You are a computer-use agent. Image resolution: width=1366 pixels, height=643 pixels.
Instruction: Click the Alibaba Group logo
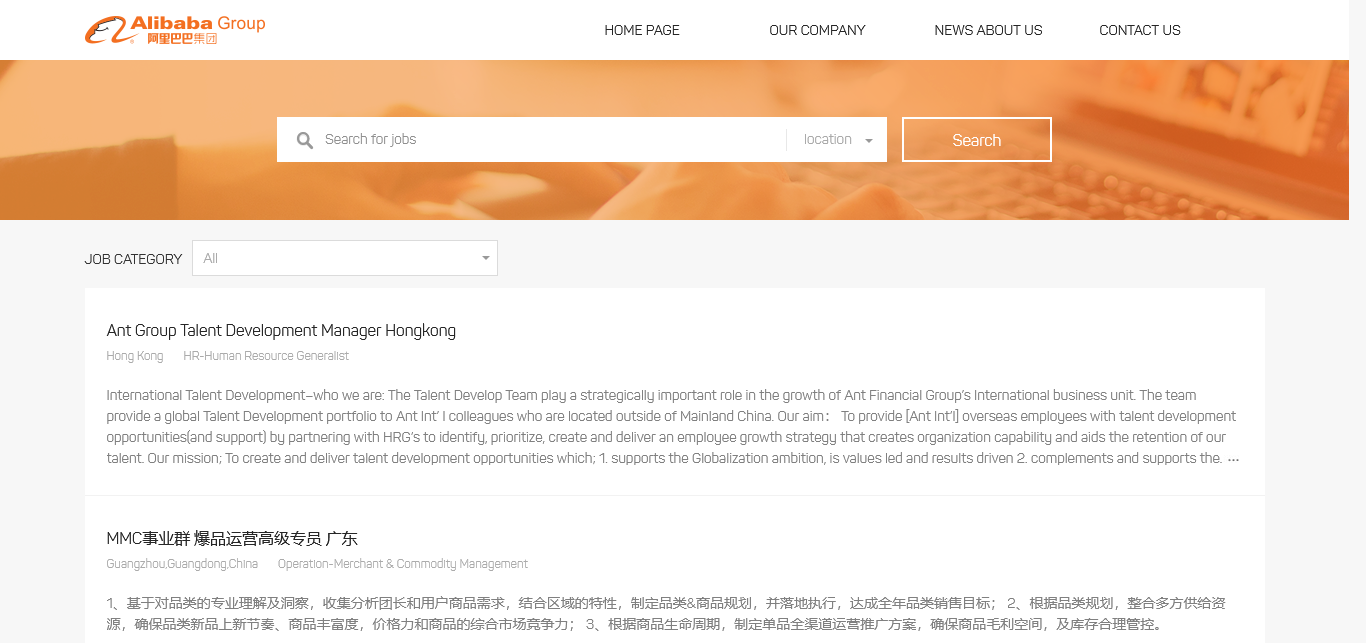[175, 30]
